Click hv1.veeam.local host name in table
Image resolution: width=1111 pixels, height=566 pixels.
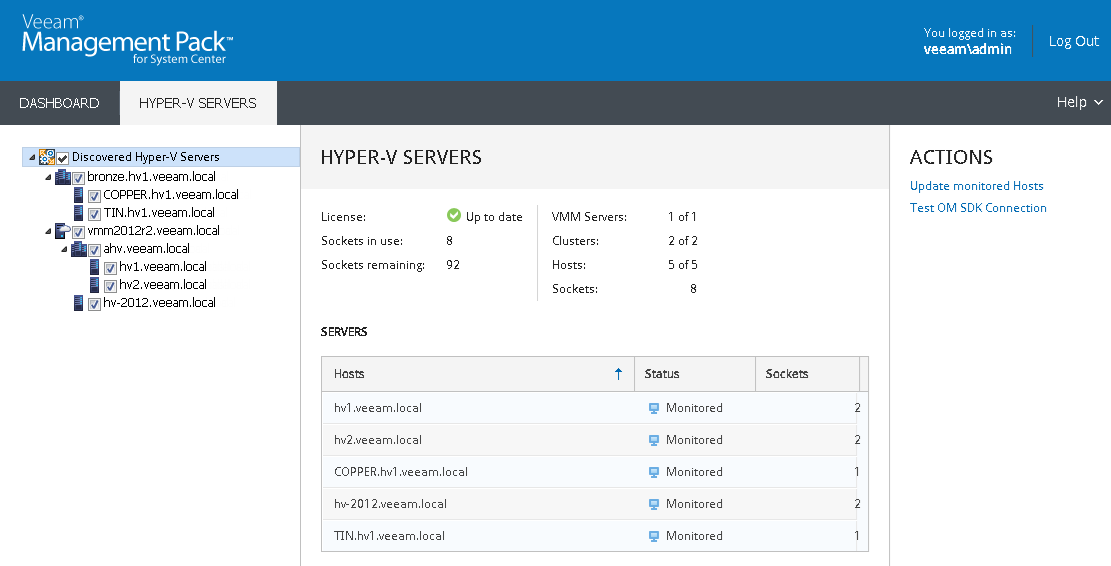click(x=378, y=408)
